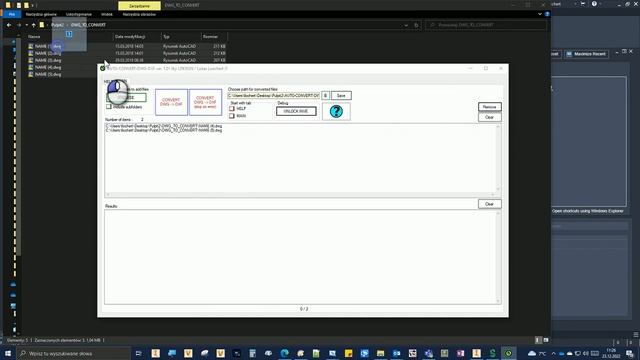640x360 pixels.
Task: Click the Remove button beside item list
Action: [x=489, y=107]
